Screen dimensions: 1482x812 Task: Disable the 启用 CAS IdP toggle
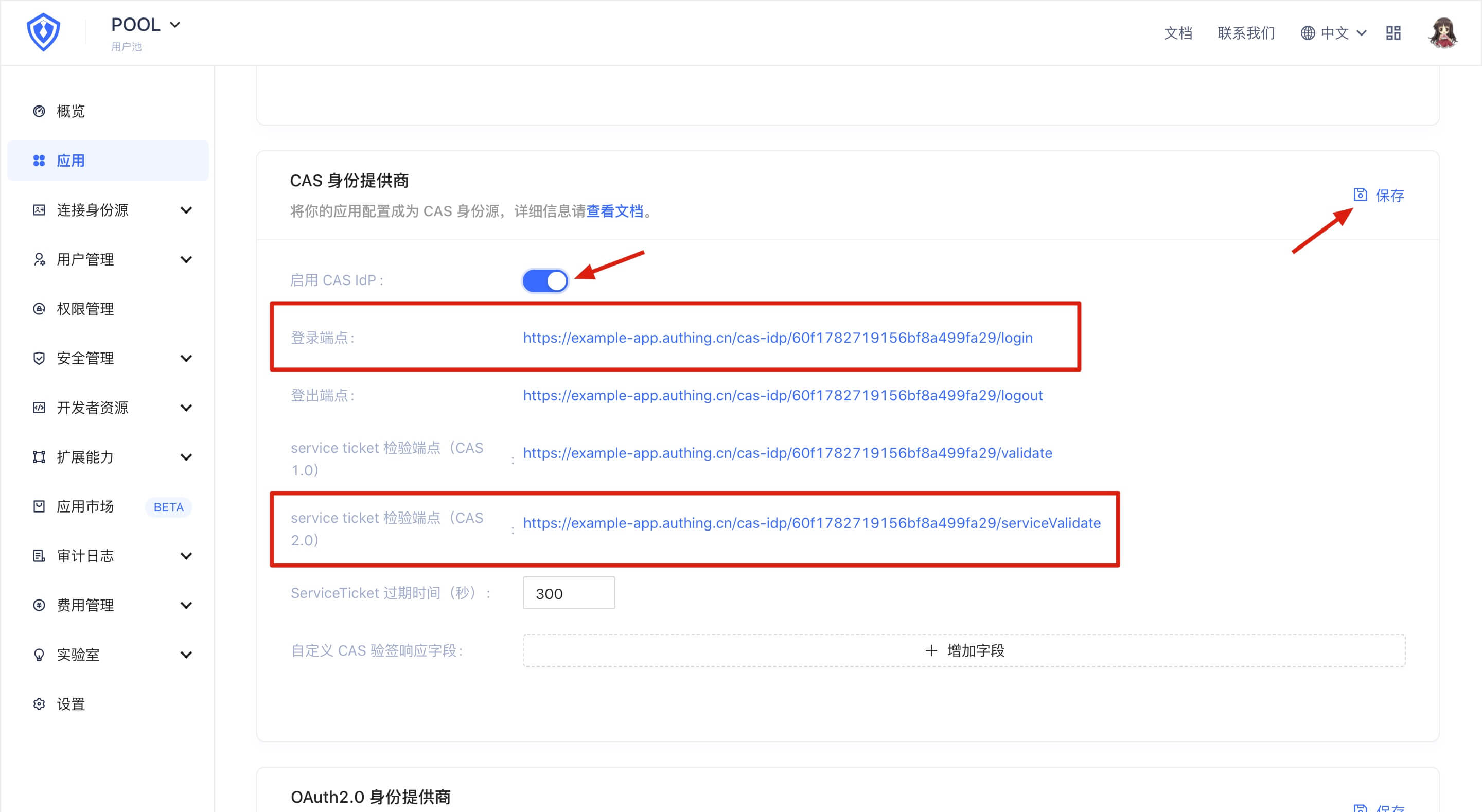point(545,281)
